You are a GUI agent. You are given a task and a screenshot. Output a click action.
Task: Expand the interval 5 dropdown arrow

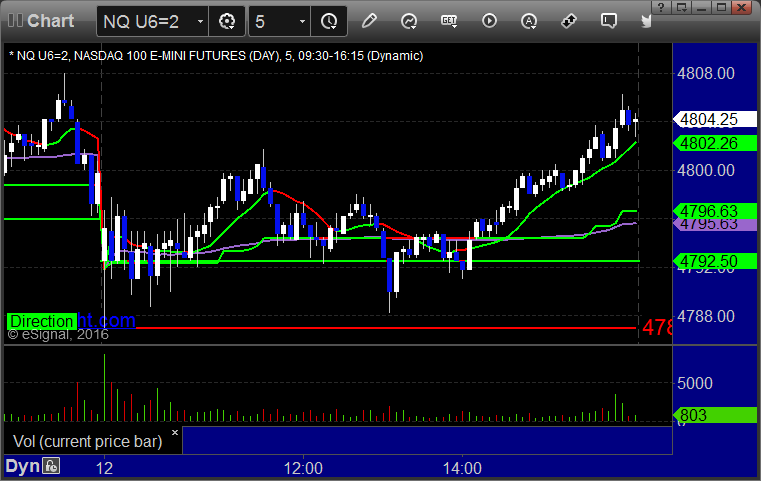302,21
